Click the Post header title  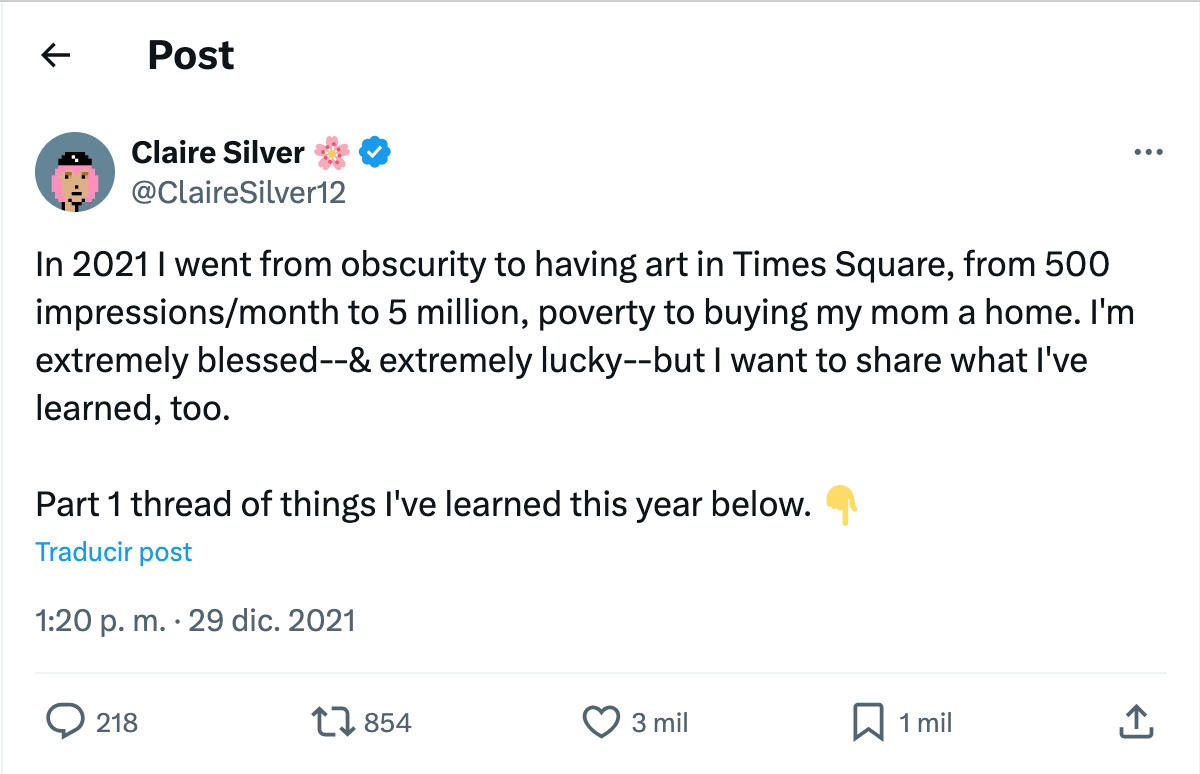[x=191, y=55]
